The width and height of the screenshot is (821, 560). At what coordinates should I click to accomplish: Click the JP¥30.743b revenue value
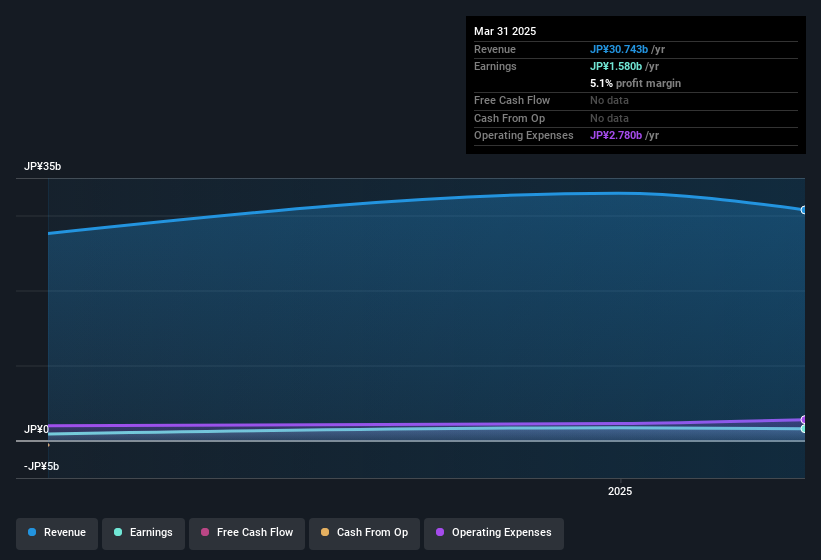(x=619, y=49)
